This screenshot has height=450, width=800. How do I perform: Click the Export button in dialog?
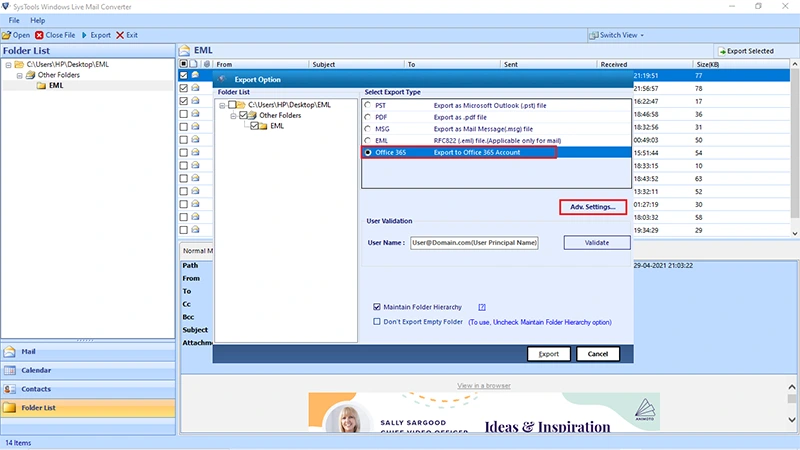click(548, 354)
